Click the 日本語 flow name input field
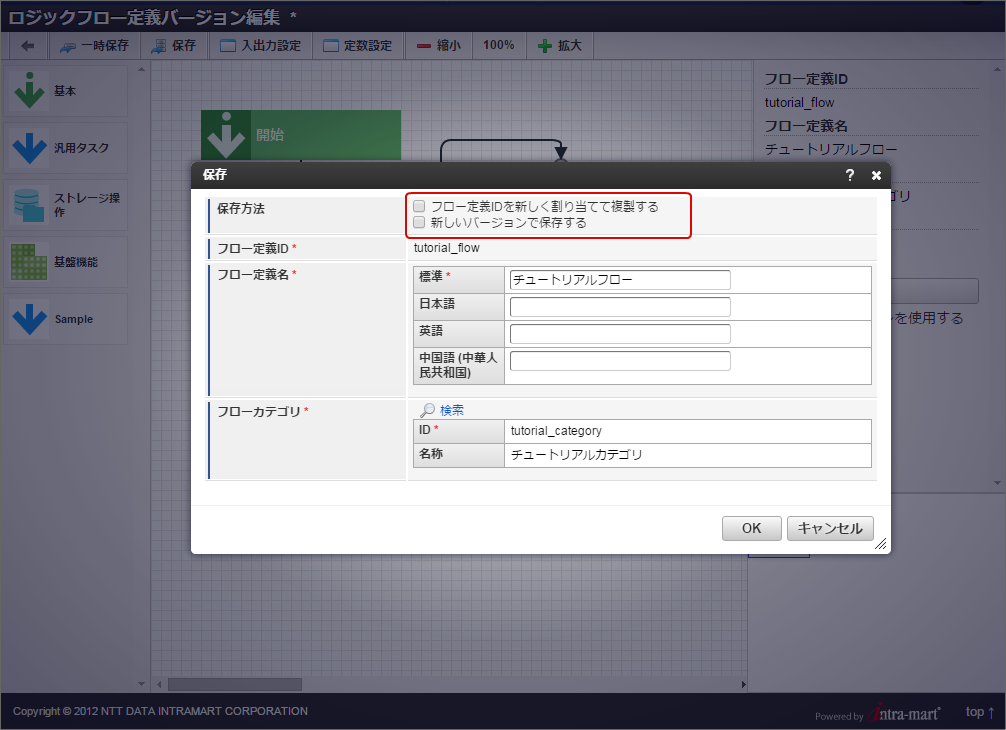1006x730 pixels. tap(619, 306)
